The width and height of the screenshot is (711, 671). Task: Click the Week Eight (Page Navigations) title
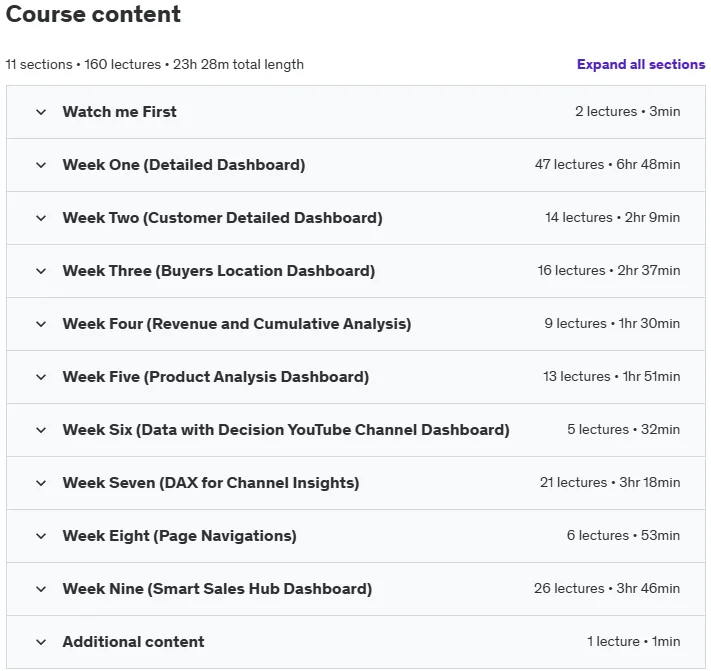pos(180,535)
